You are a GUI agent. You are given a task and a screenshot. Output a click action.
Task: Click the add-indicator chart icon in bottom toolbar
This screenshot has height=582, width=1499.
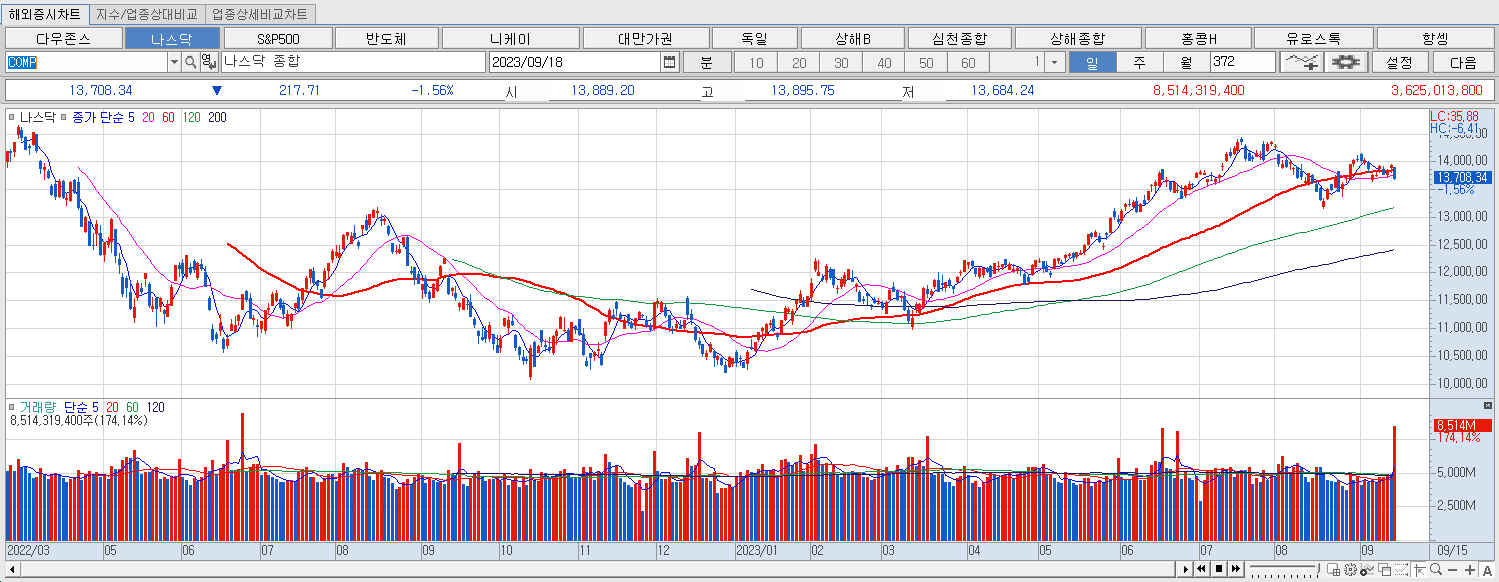click(x=1367, y=570)
